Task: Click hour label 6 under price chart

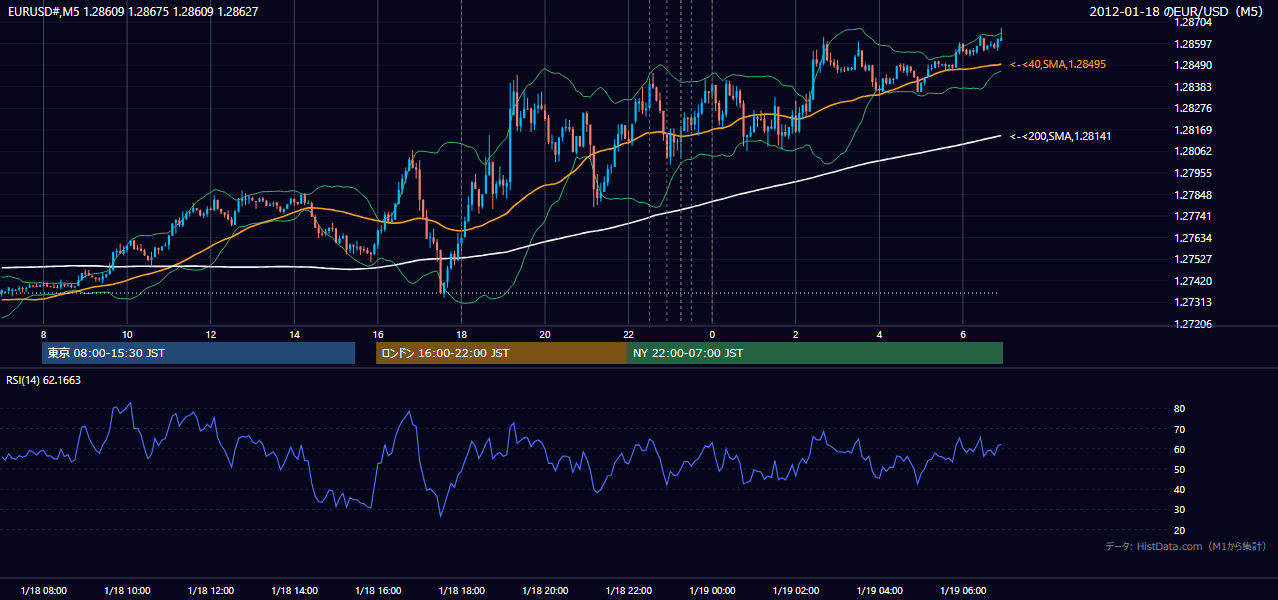Action: click(963, 333)
